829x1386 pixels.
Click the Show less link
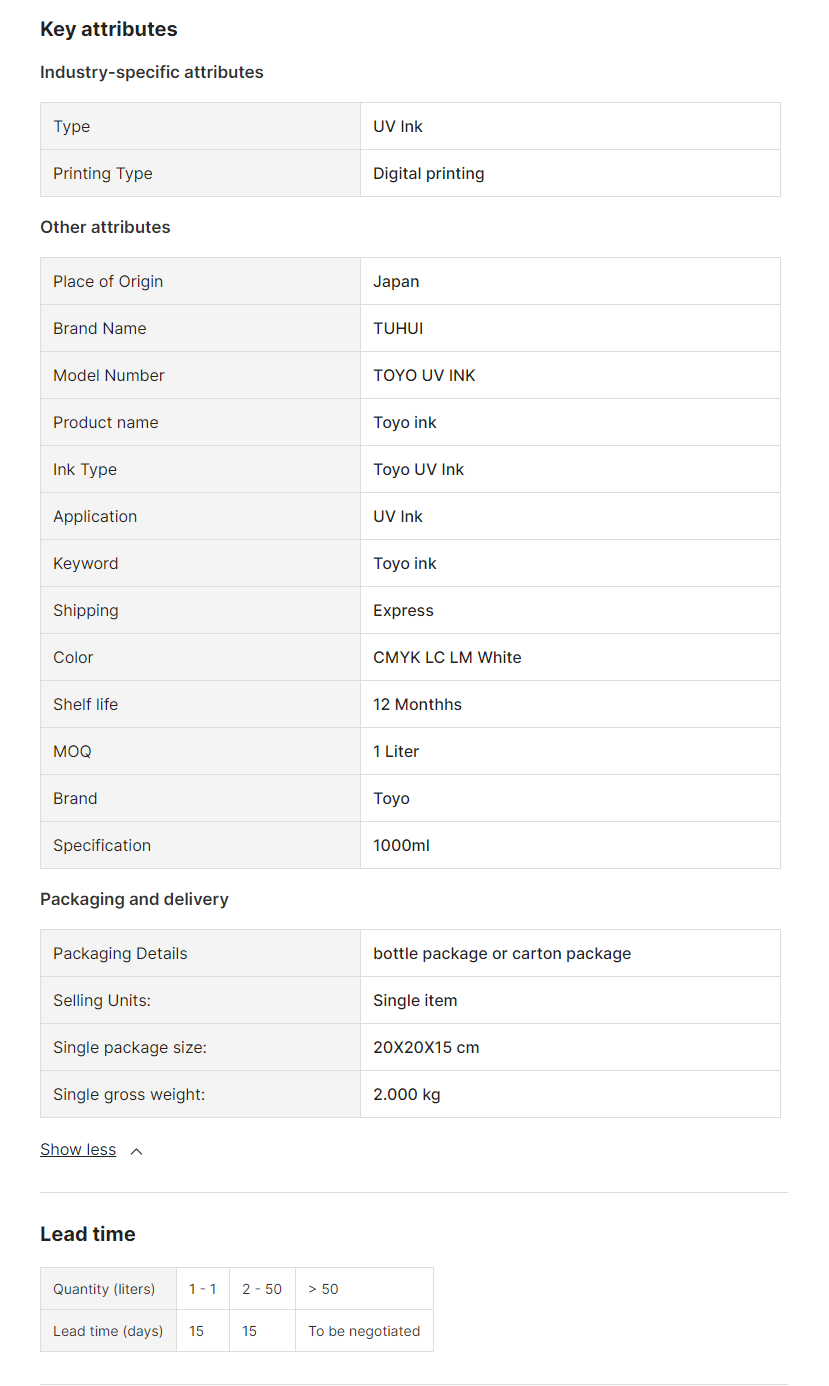point(78,1150)
